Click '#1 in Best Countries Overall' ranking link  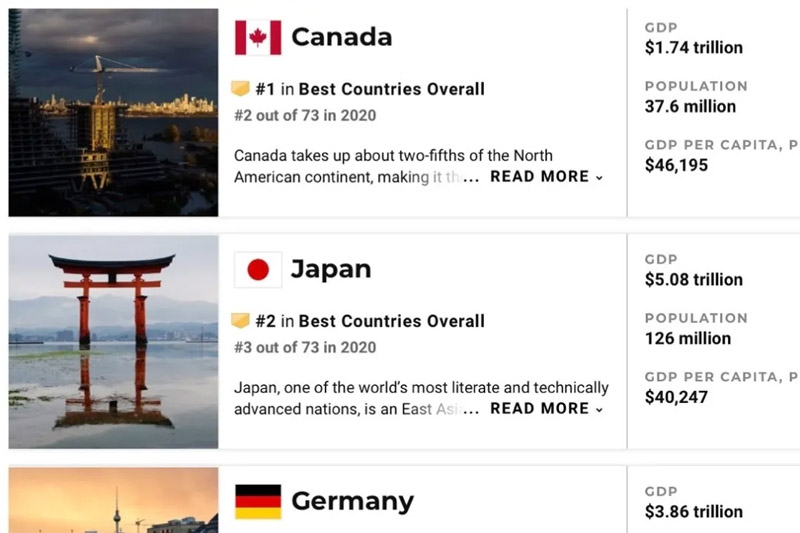tap(370, 89)
